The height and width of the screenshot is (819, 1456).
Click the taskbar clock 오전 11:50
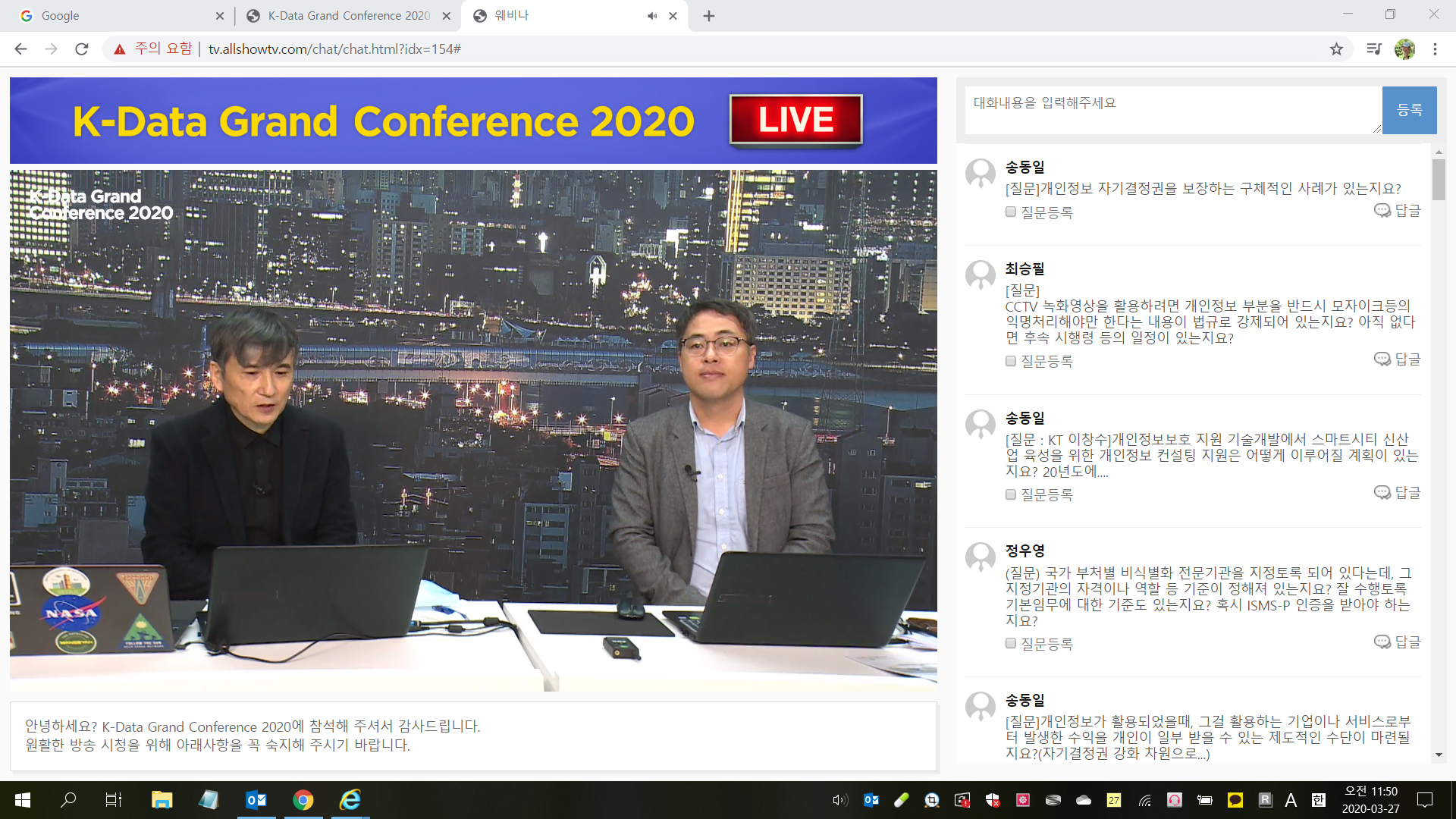pos(1371,800)
